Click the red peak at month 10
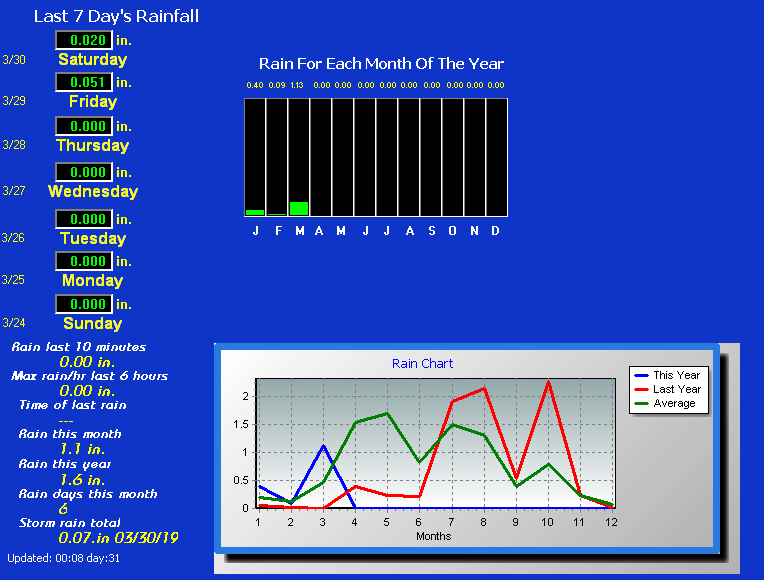This screenshot has width=764, height=580. click(x=549, y=383)
